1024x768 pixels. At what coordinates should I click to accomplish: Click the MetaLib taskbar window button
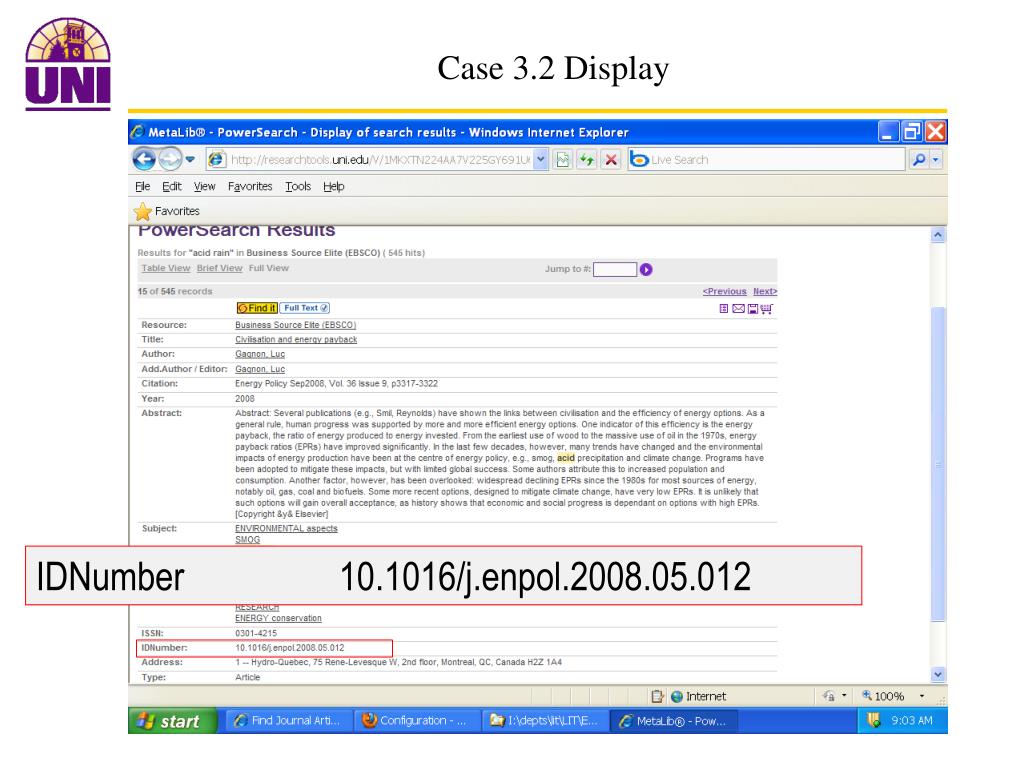coord(673,720)
